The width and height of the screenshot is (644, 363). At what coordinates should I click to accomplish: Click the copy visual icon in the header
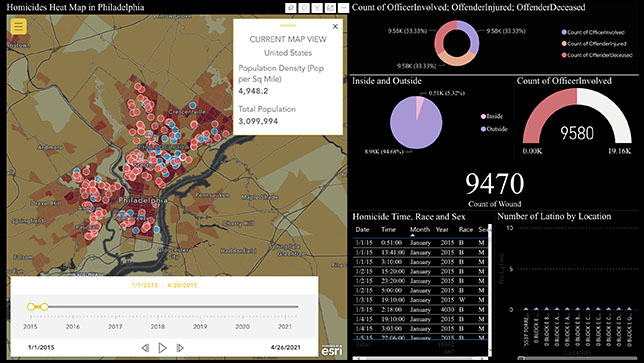(304, 7)
